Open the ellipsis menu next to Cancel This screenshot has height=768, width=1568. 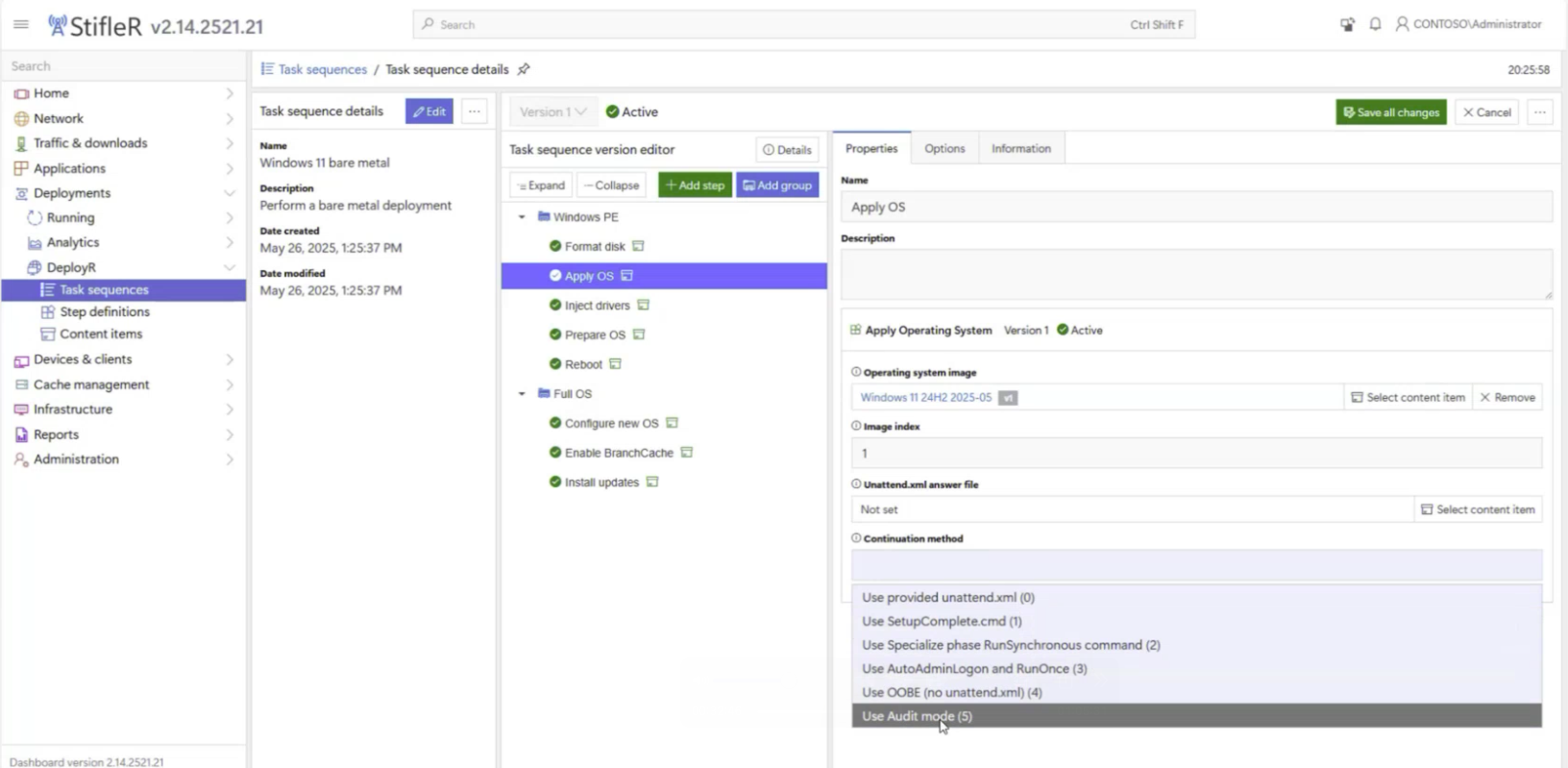[1540, 112]
